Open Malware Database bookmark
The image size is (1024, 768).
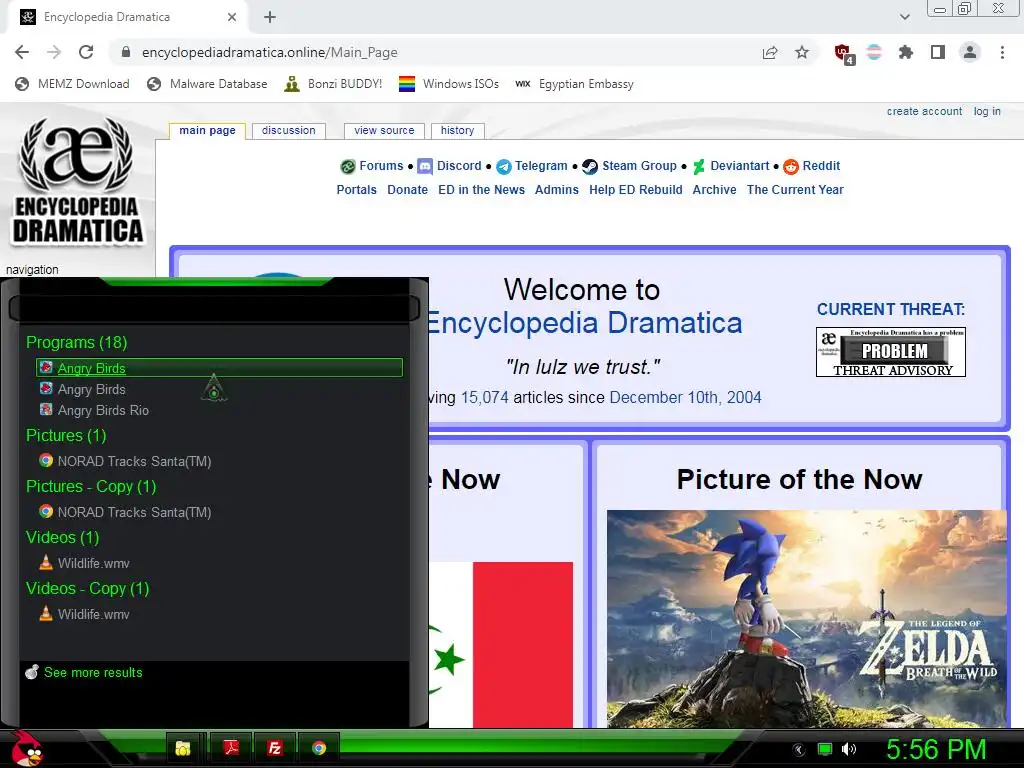click(208, 84)
